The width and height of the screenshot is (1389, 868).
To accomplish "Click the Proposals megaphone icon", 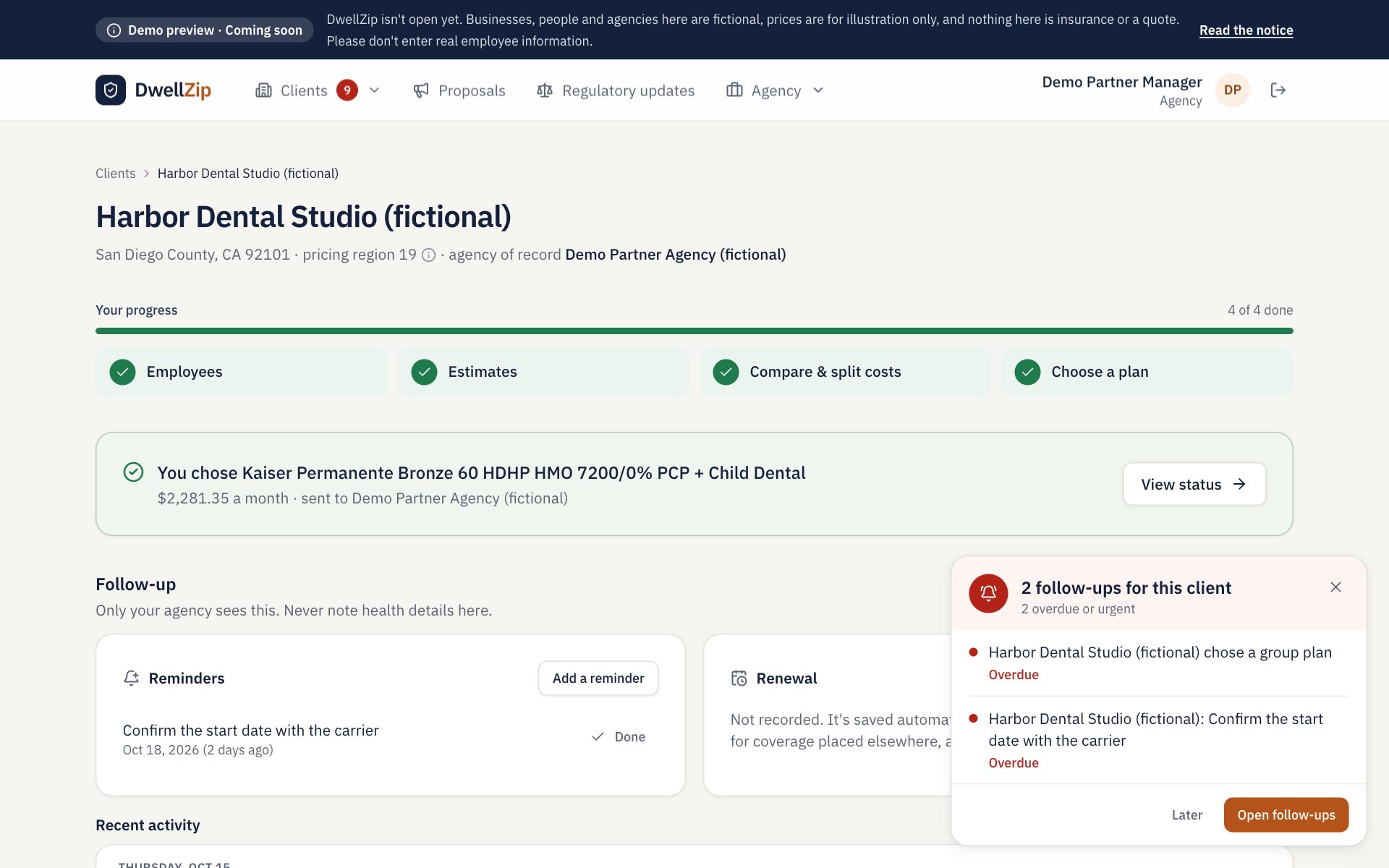I will tap(421, 90).
